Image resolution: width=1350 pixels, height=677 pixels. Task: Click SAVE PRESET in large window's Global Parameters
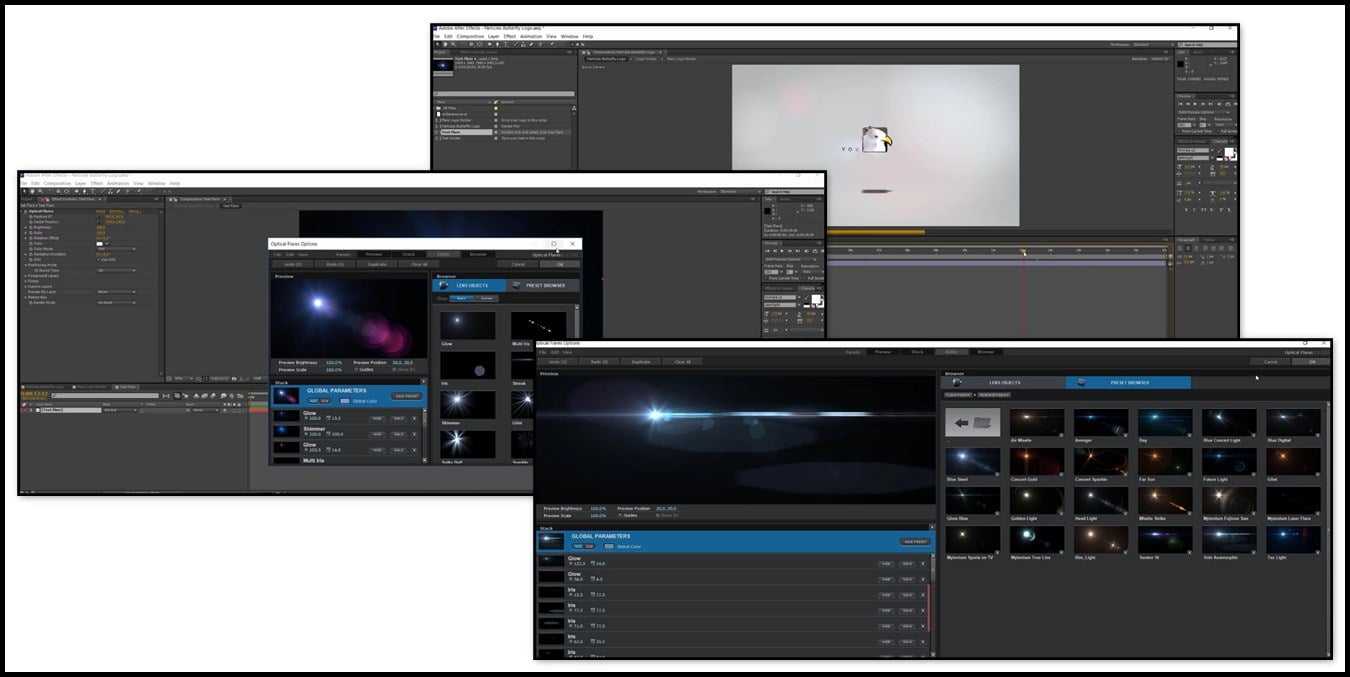(914, 542)
